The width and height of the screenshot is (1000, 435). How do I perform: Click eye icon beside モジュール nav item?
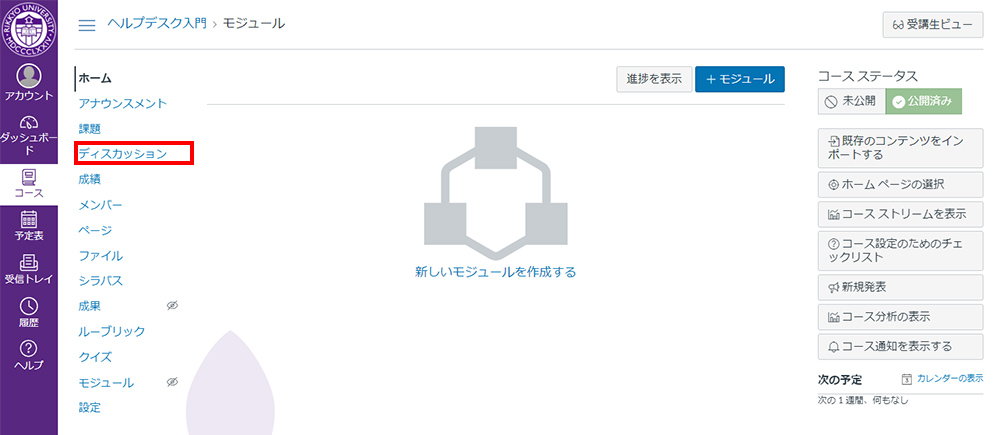pyautogui.click(x=171, y=382)
